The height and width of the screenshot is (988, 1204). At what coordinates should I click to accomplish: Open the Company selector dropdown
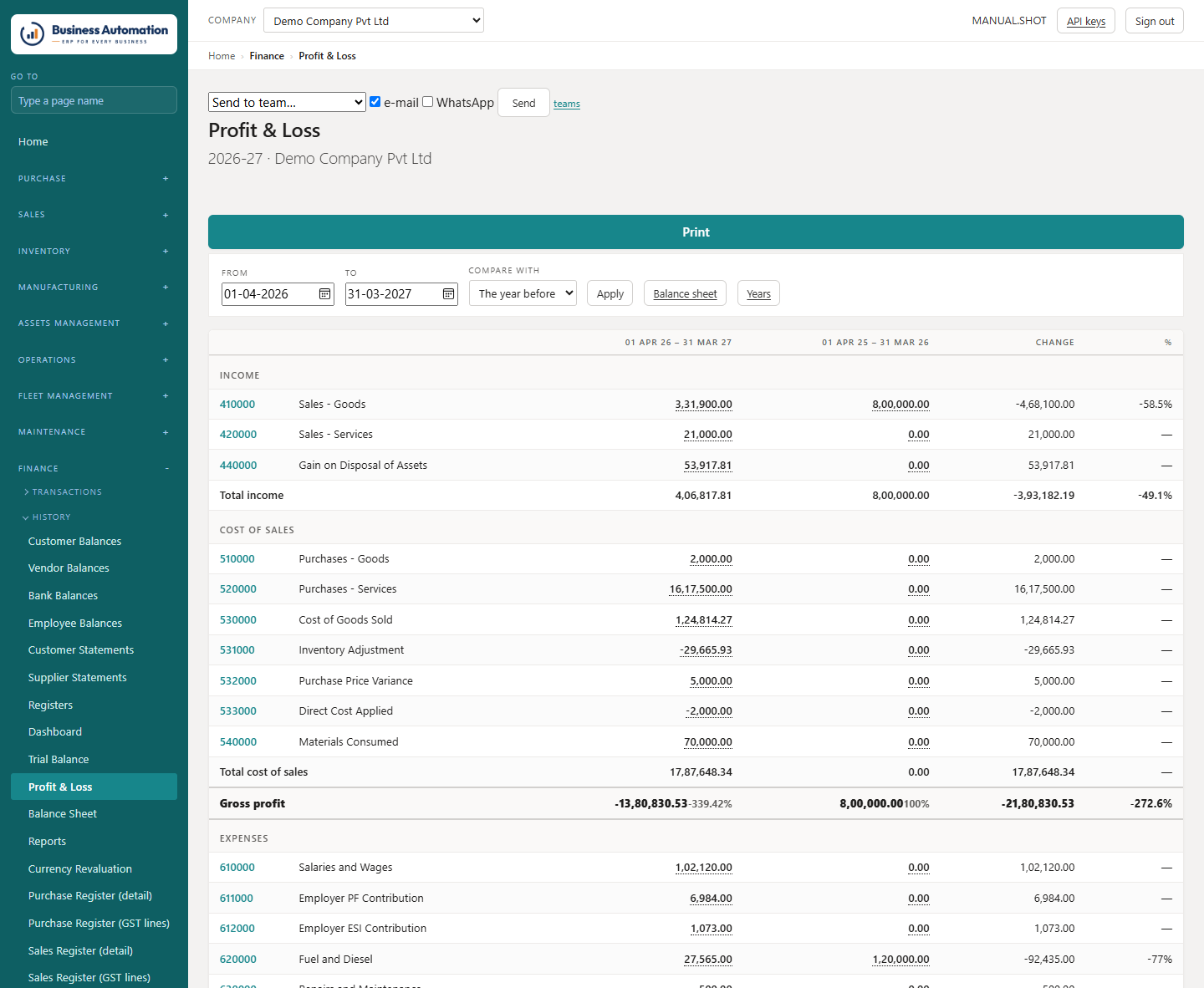pos(374,21)
